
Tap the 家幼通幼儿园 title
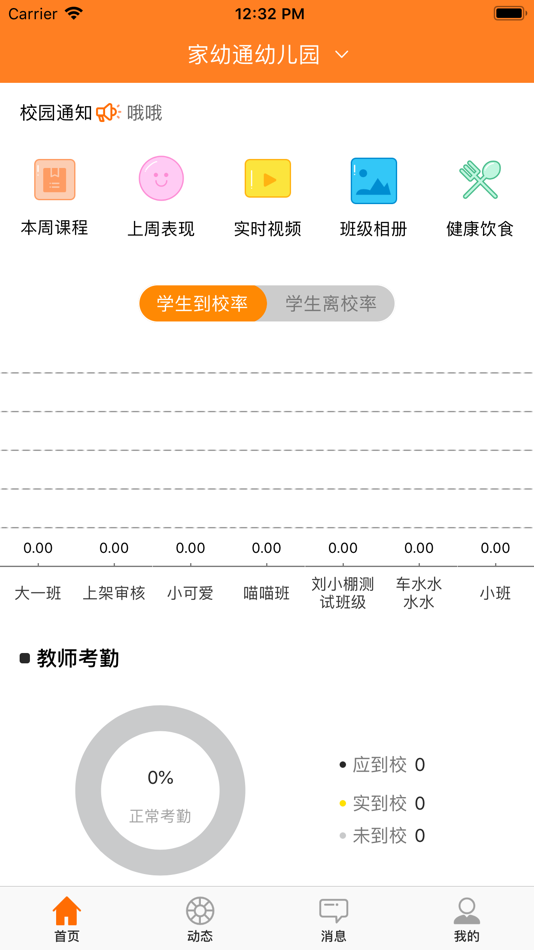pos(253,55)
